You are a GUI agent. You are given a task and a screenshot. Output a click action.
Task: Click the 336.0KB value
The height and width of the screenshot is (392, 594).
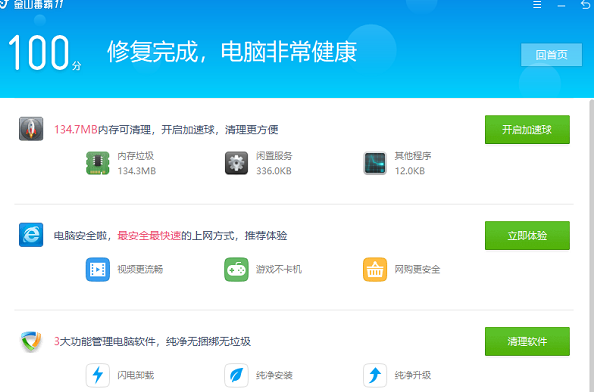point(274,171)
